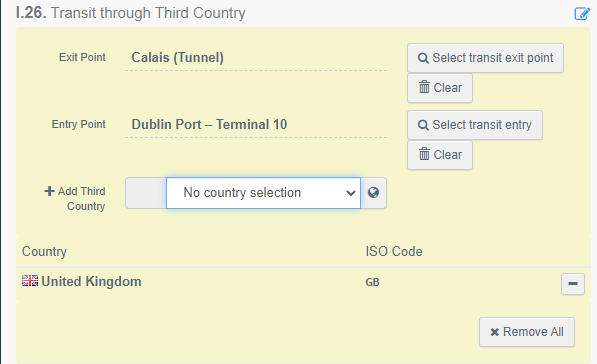This screenshot has height=364, width=597.
Task: Click the Calais (Tunnel) exit point field
Action: click(x=256, y=58)
